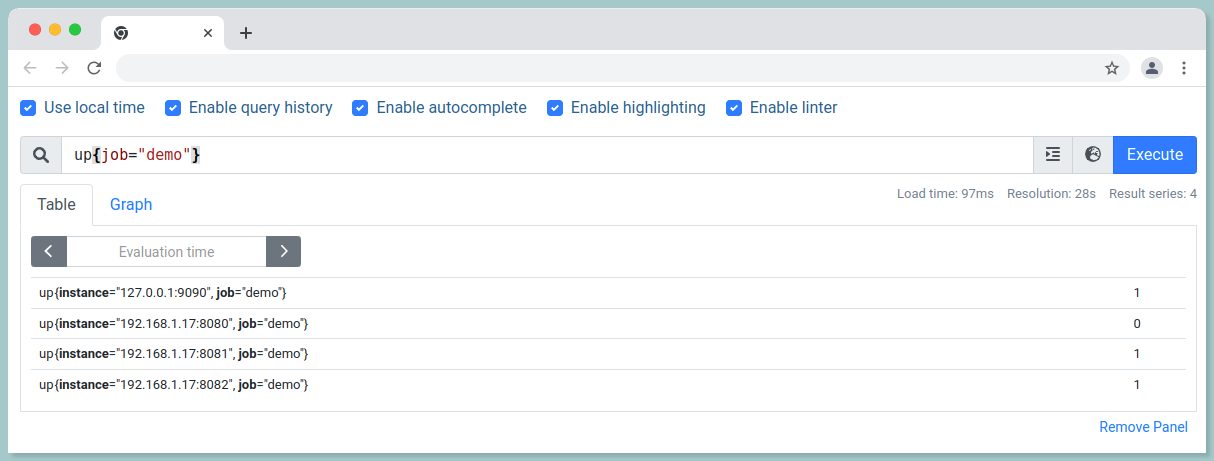Reload the page using the browser refresh icon
Viewport: 1214px width, 461px height.
[x=94, y=68]
